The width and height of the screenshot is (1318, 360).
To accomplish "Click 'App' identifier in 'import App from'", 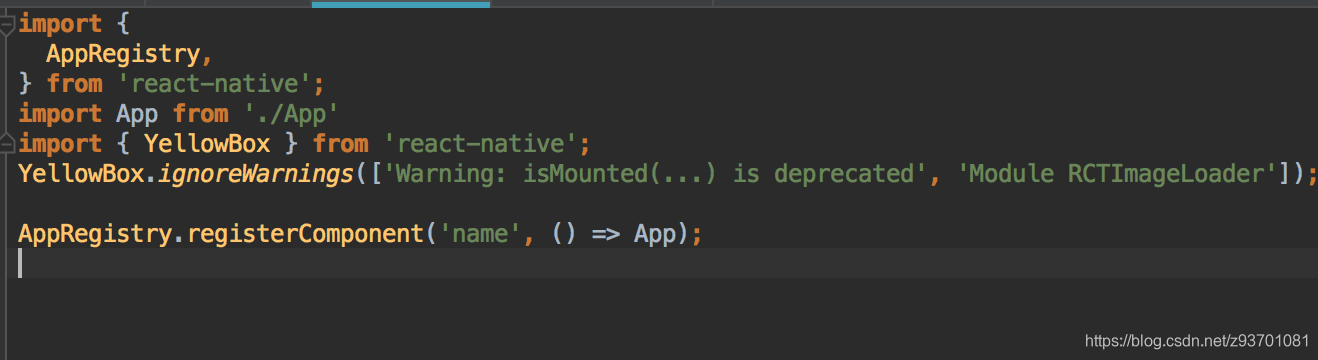I will (137, 113).
